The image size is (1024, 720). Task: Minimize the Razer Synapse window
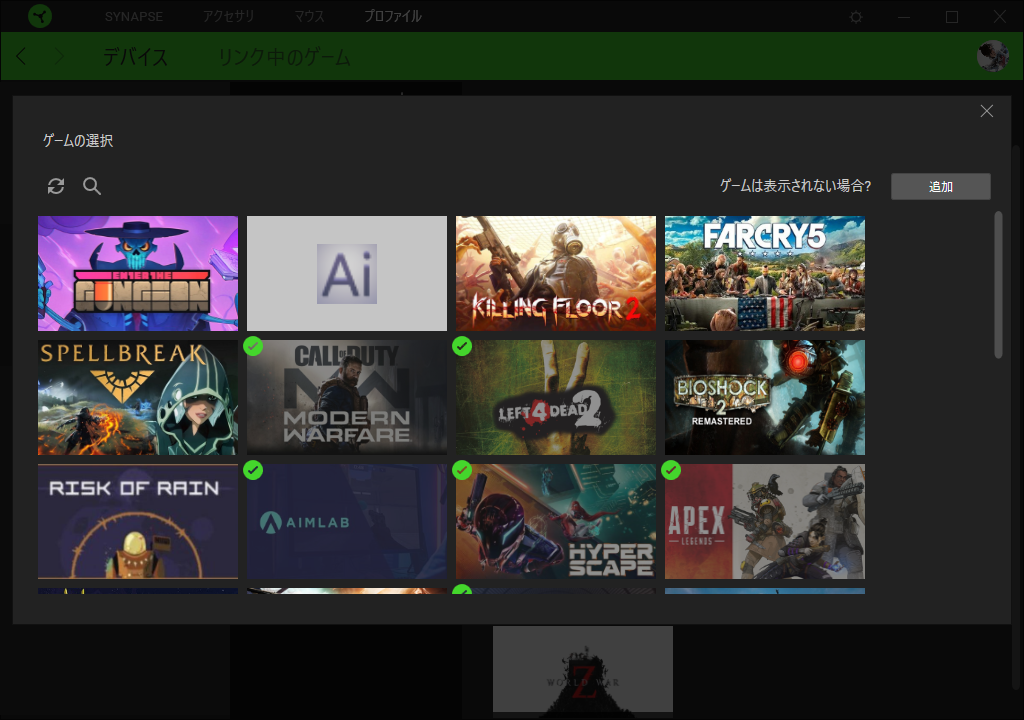(904, 17)
